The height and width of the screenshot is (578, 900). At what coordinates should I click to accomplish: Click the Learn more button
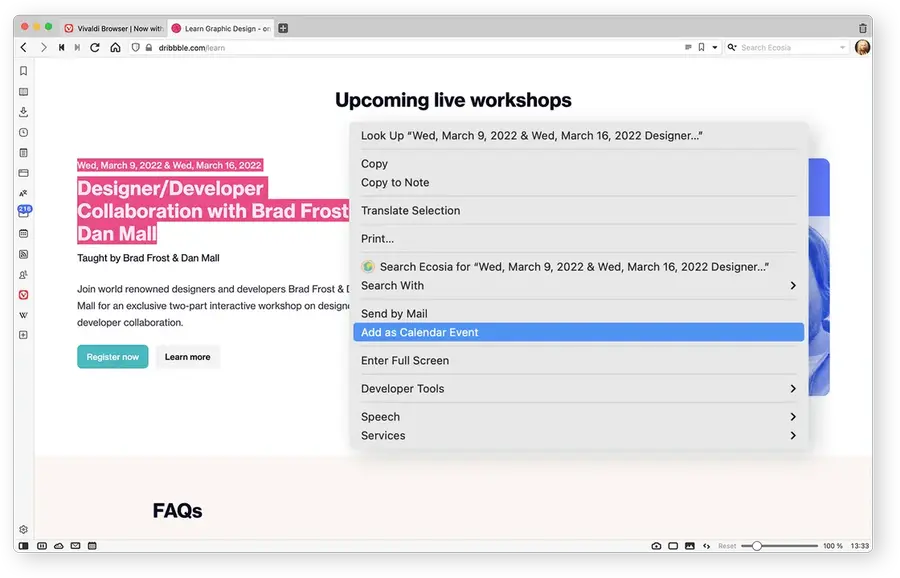click(x=188, y=357)
